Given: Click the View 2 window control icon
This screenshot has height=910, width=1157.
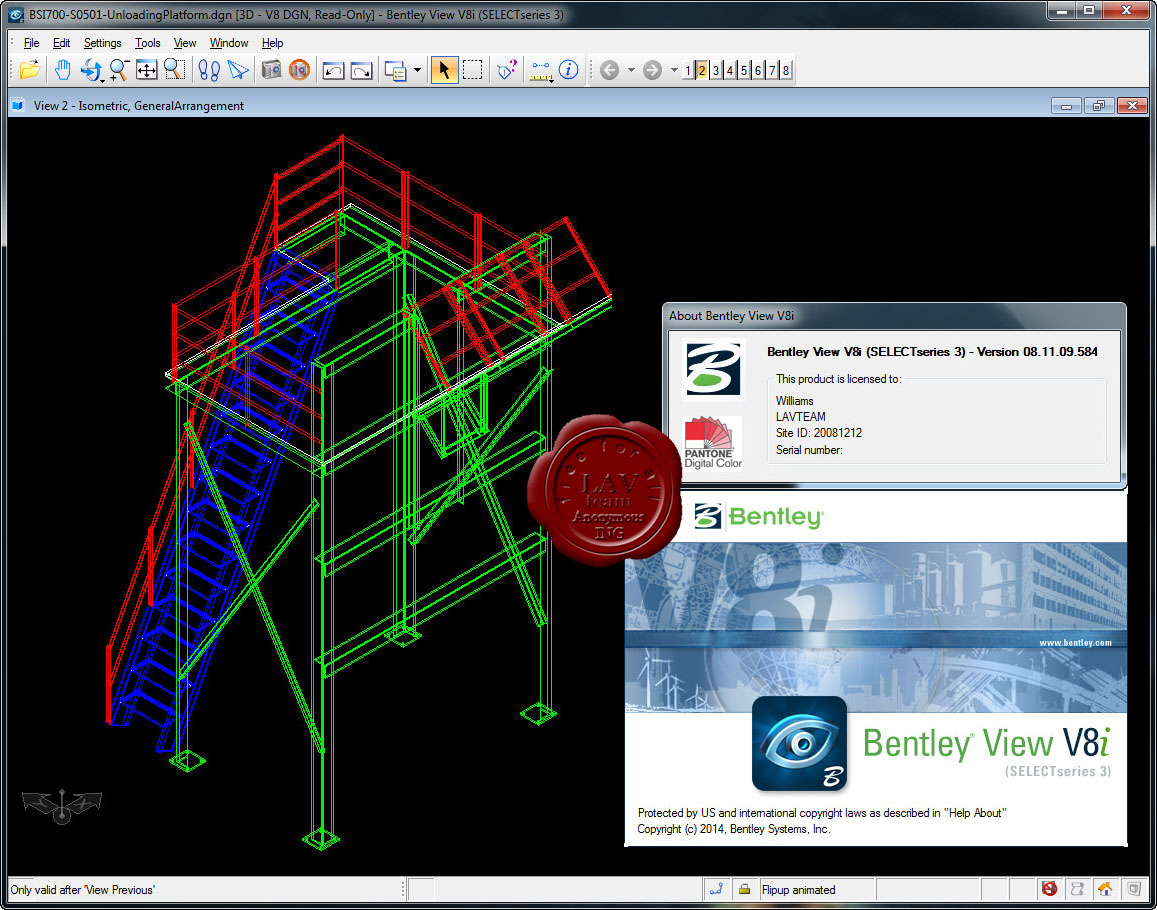Looking at the screenshot, I should tap(18, 106).
